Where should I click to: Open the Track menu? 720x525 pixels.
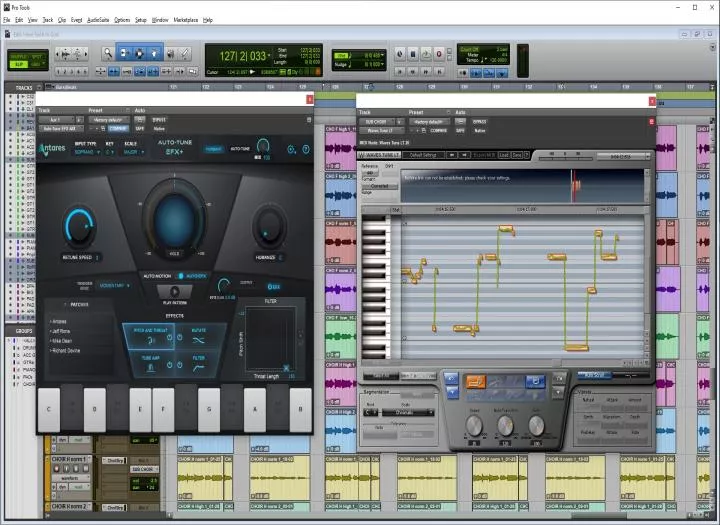[48, 20]
